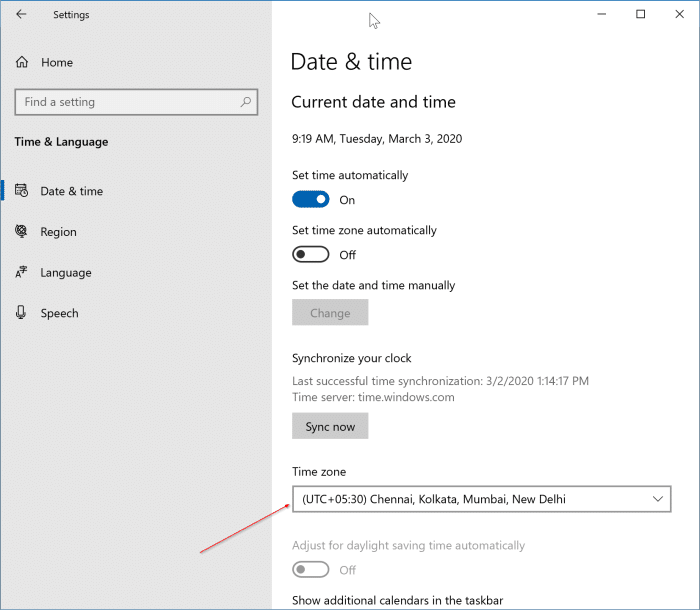Open the Speech settings page
Image resolution: width=700 pixels, height=610 pixels.
[x=59, y=313]
